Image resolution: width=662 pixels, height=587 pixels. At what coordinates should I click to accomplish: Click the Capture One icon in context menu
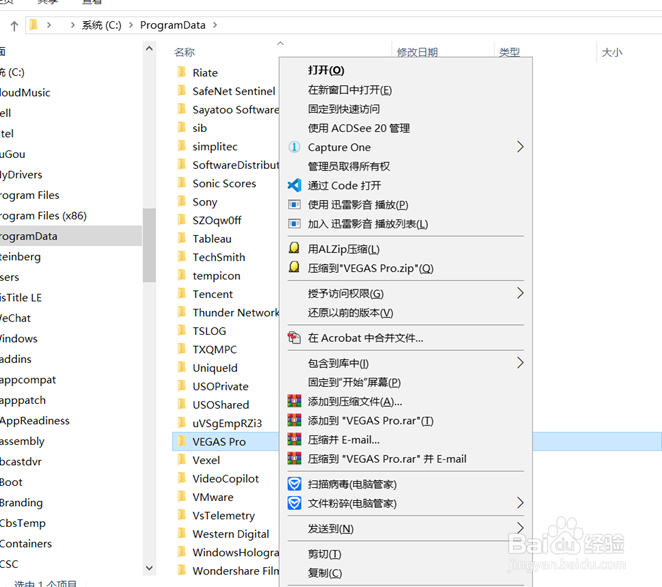294,147
